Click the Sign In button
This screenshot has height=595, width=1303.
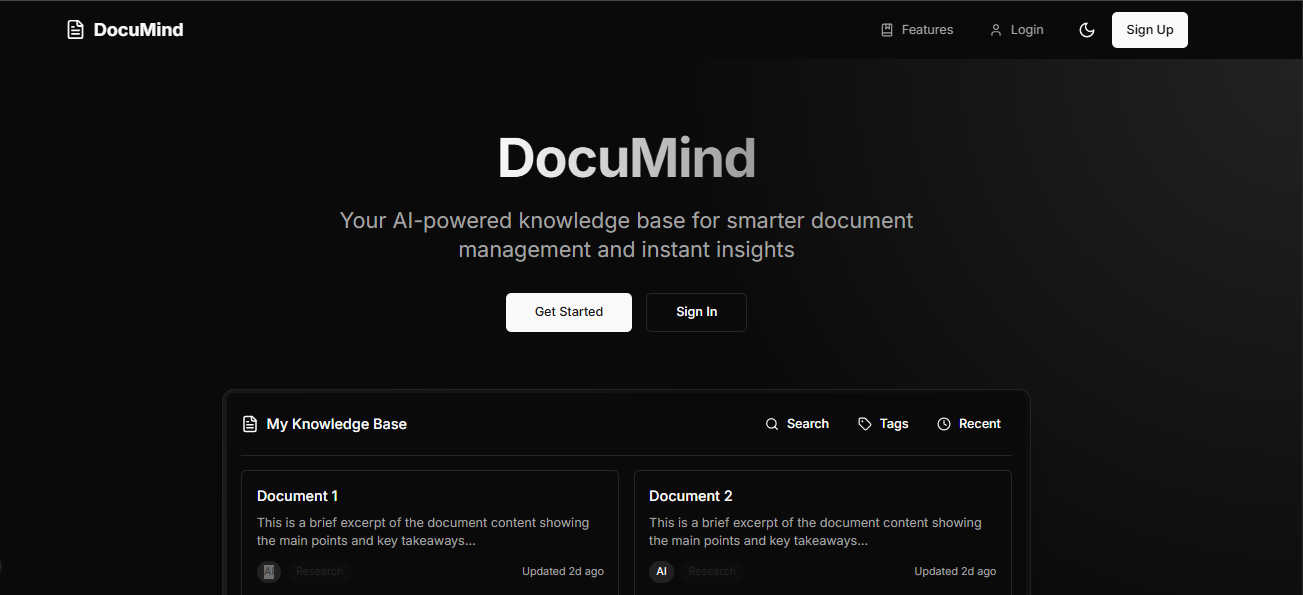pyautogui.click(x=696, y=312)
